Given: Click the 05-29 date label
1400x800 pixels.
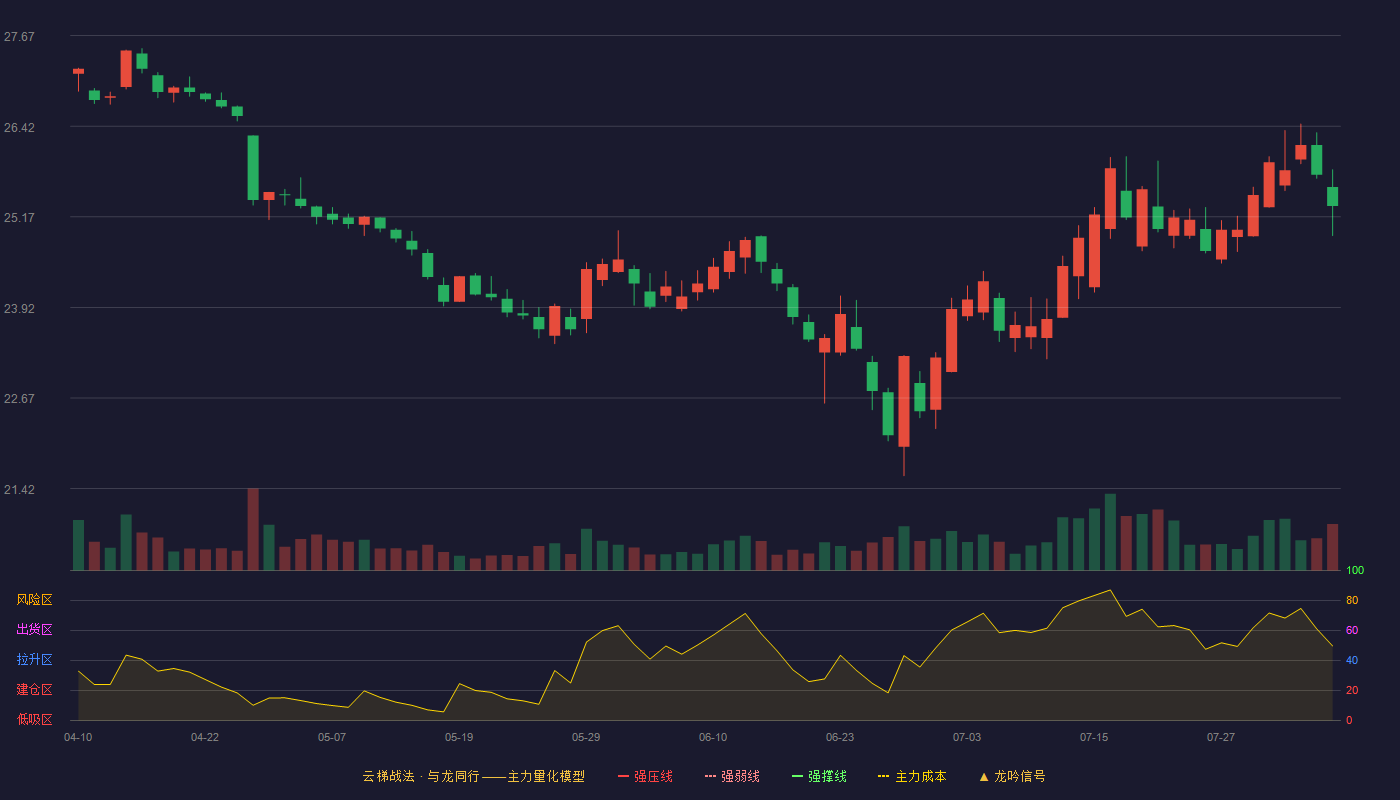Looking at the screenshot, I should pyautogui.click(x=586, y=737).
